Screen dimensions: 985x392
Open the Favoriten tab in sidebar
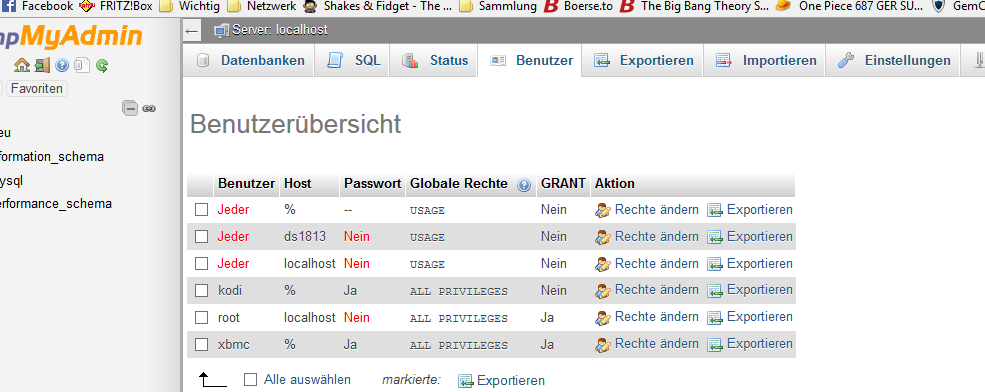tap(36, 89)
